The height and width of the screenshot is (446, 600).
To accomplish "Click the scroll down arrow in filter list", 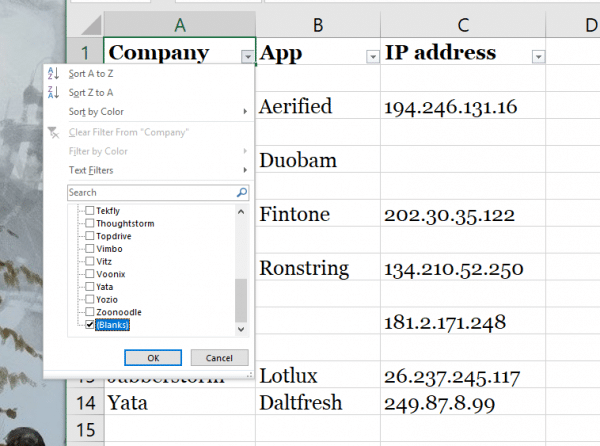I will (240, 328).
